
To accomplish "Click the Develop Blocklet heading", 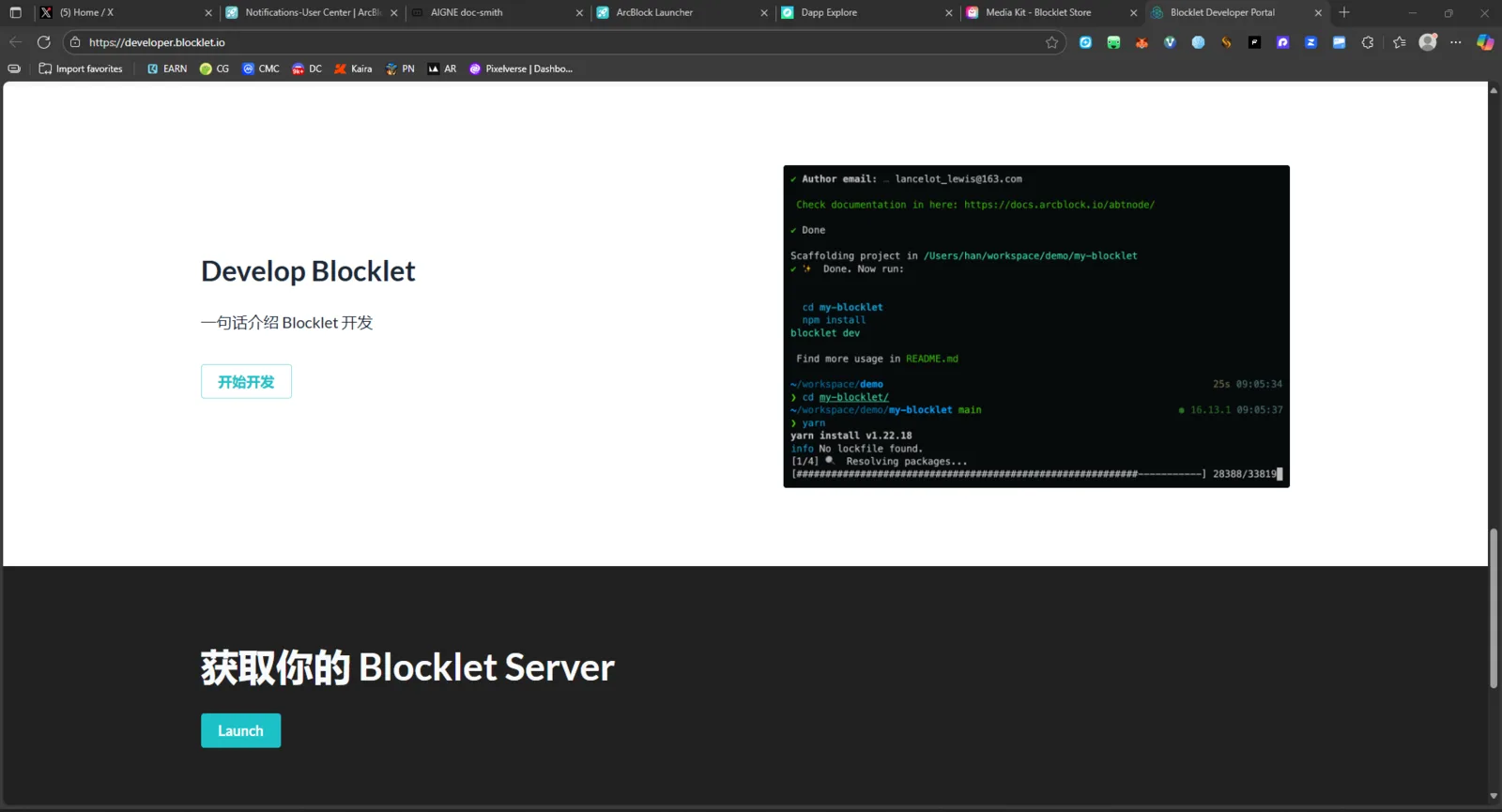I will [x=308, y=271].
